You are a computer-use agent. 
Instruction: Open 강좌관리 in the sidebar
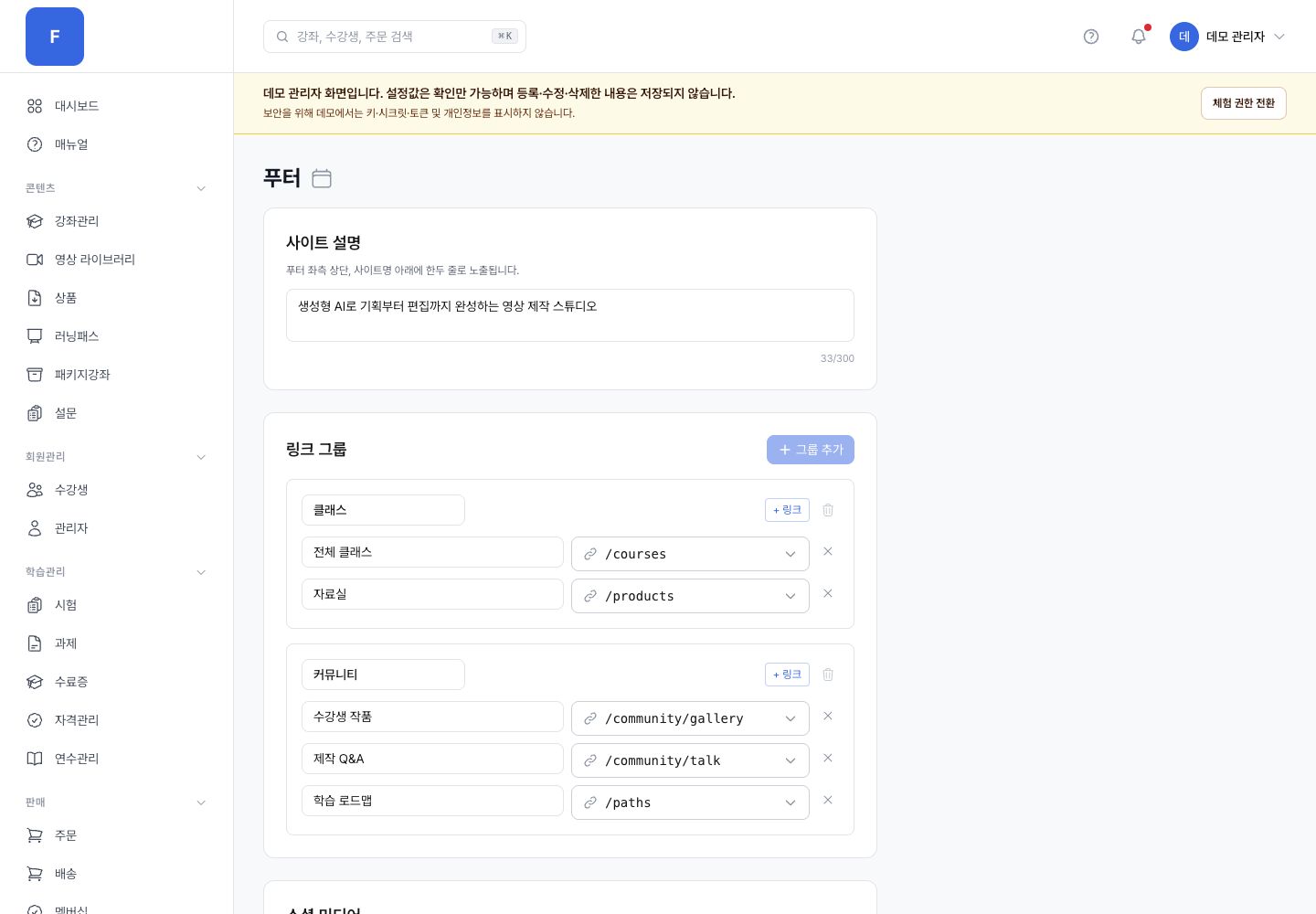(x=116, y=221)
